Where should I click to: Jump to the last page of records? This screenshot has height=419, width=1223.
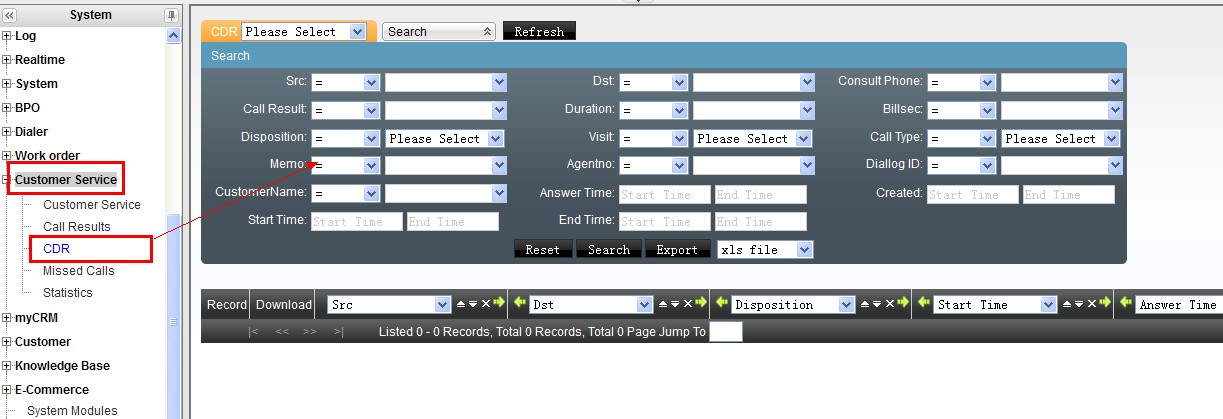[338, 332]
